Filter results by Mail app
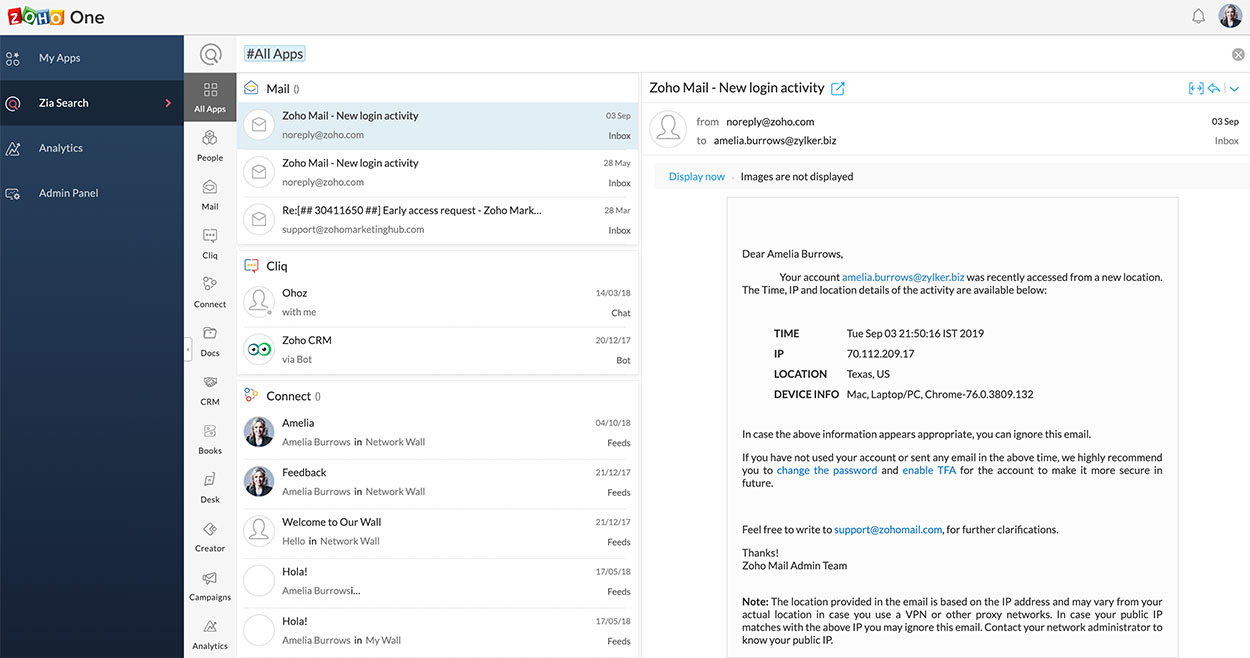 pos(210,194)
